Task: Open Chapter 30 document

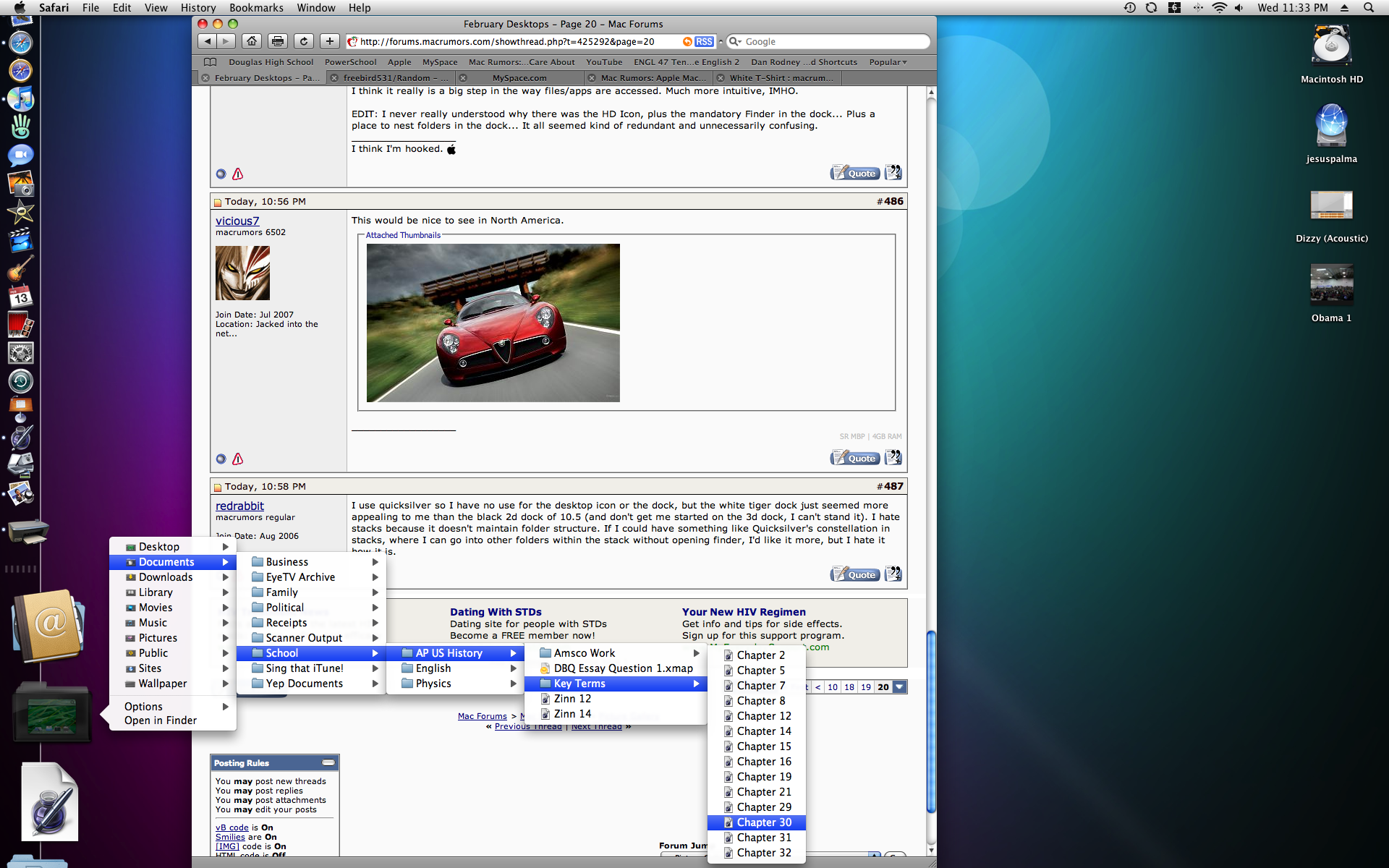Action: [x=757, y=822]
